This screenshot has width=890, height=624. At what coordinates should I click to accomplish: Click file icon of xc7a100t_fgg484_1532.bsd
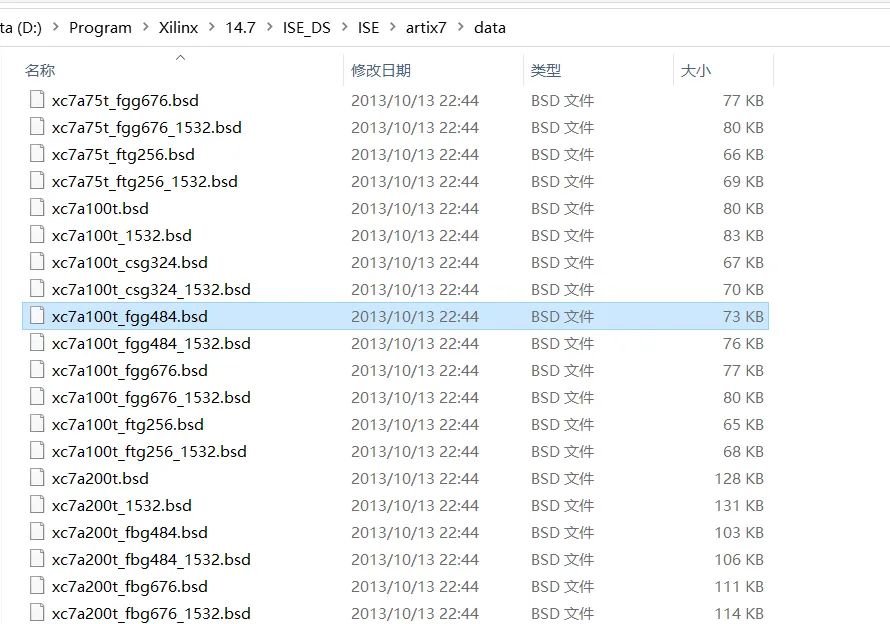(x=37, y=343)
